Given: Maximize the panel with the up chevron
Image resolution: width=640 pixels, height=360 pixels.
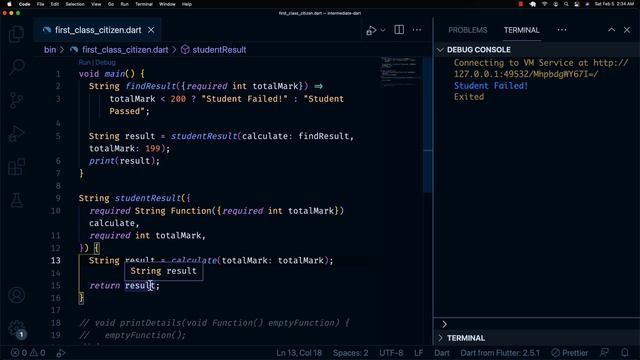Looking at the screenshot, I should tap(611, 30).
